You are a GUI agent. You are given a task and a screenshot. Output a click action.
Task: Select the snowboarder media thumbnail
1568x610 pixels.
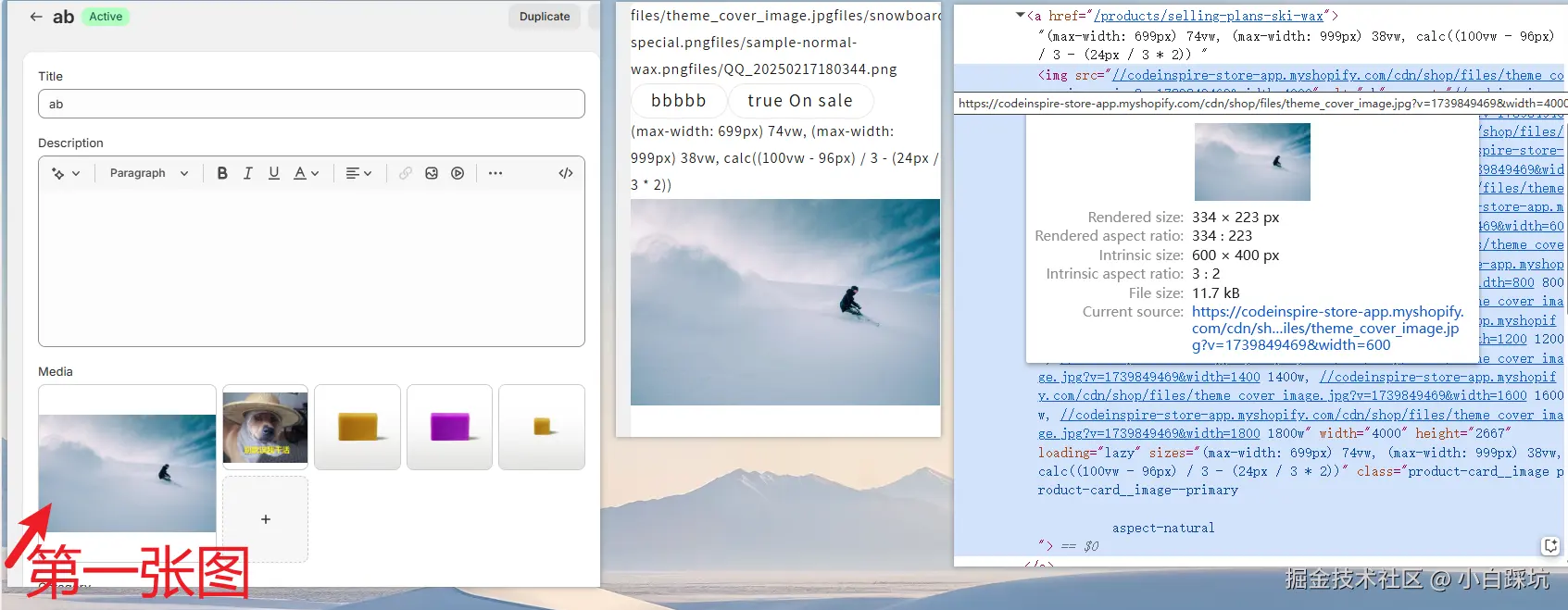(x=127, y=473)
